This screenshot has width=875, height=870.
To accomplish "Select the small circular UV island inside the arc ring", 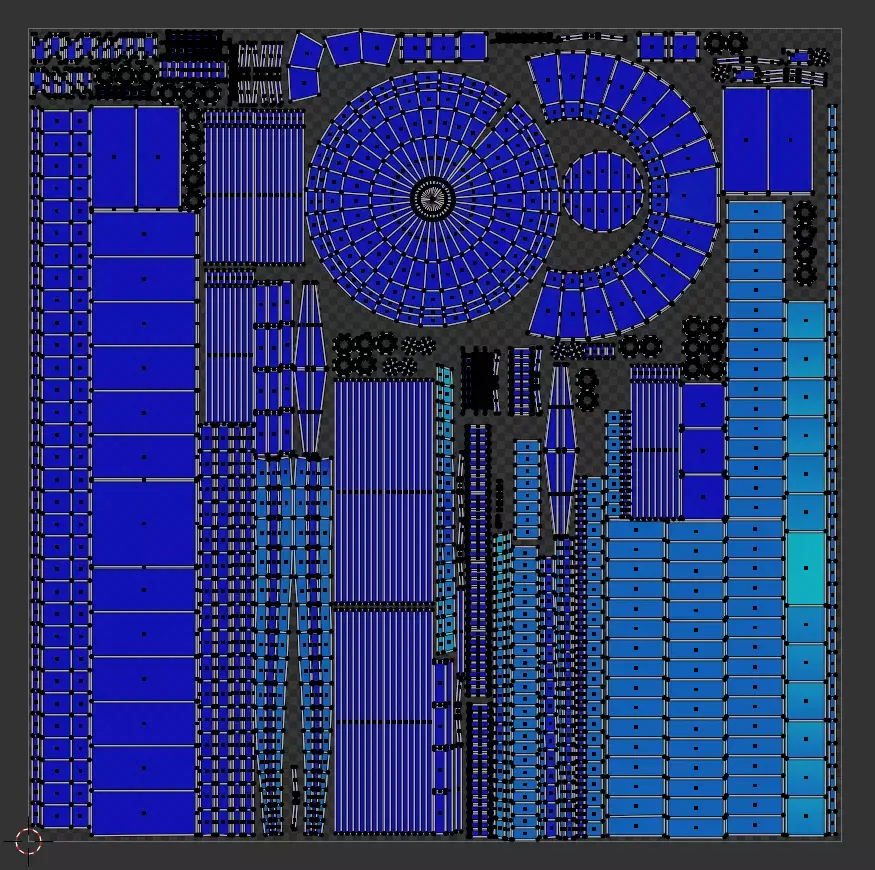I will click(603, 191).
